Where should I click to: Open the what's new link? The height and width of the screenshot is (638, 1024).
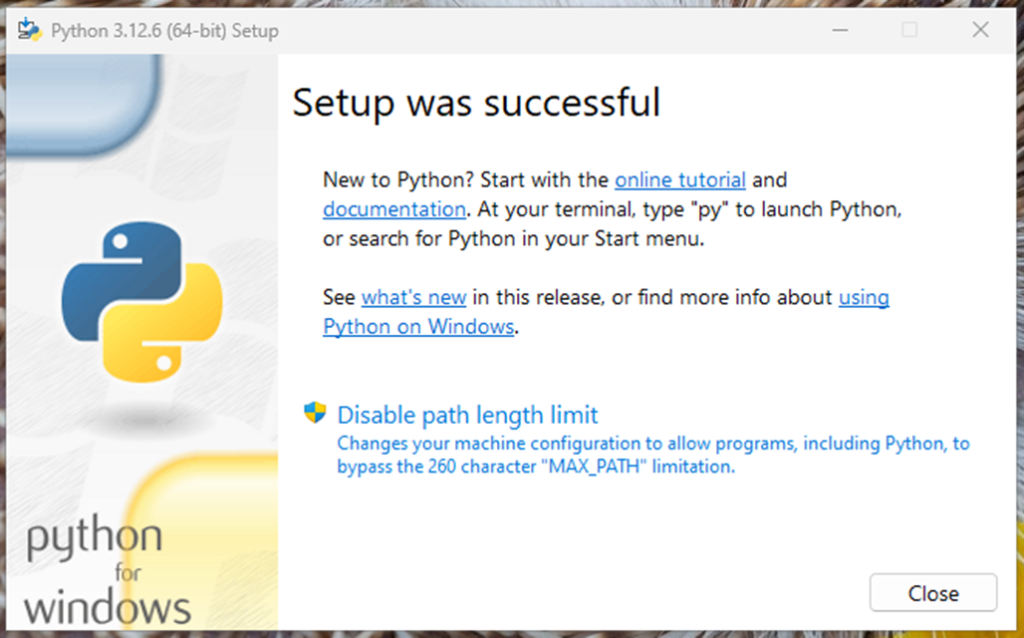pos(413,297)
